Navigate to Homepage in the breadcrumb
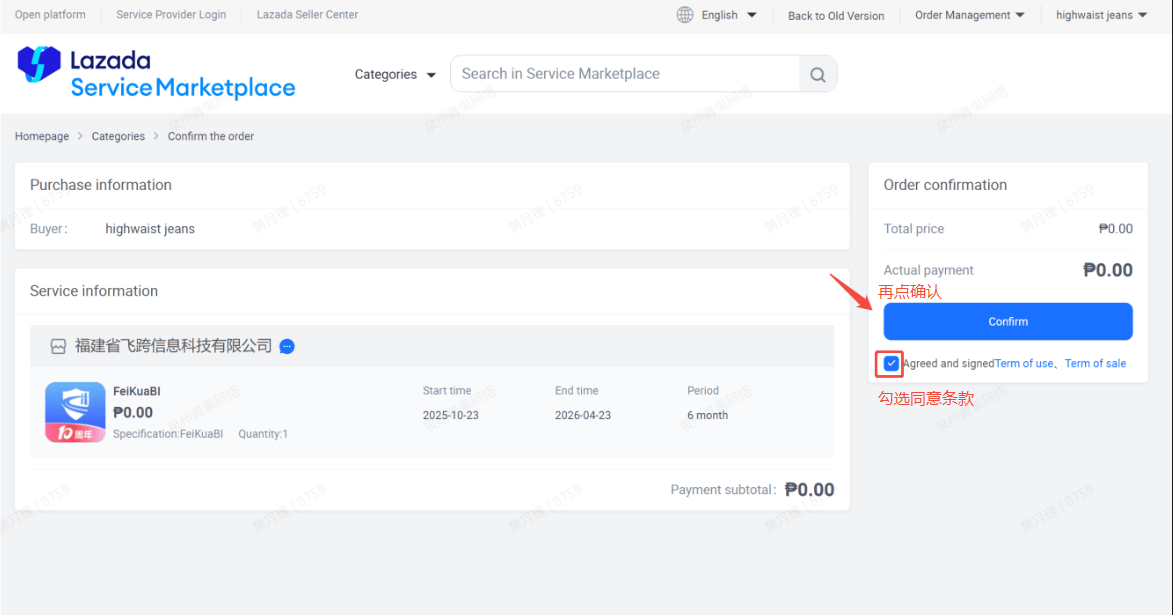 (x=42, y=136)
